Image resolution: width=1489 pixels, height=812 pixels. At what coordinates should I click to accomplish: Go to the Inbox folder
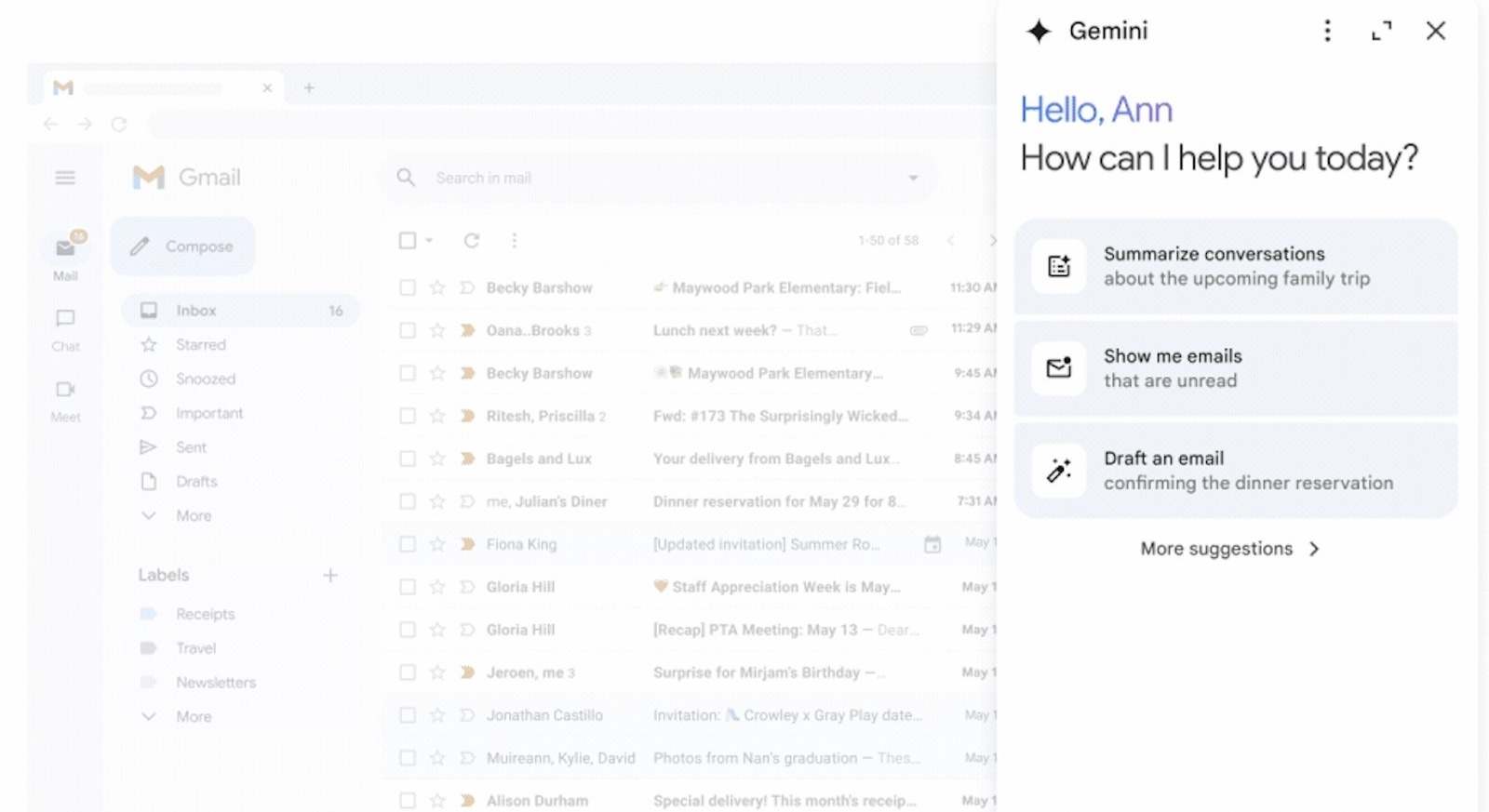pyautogui.click(x=240, y=311)
